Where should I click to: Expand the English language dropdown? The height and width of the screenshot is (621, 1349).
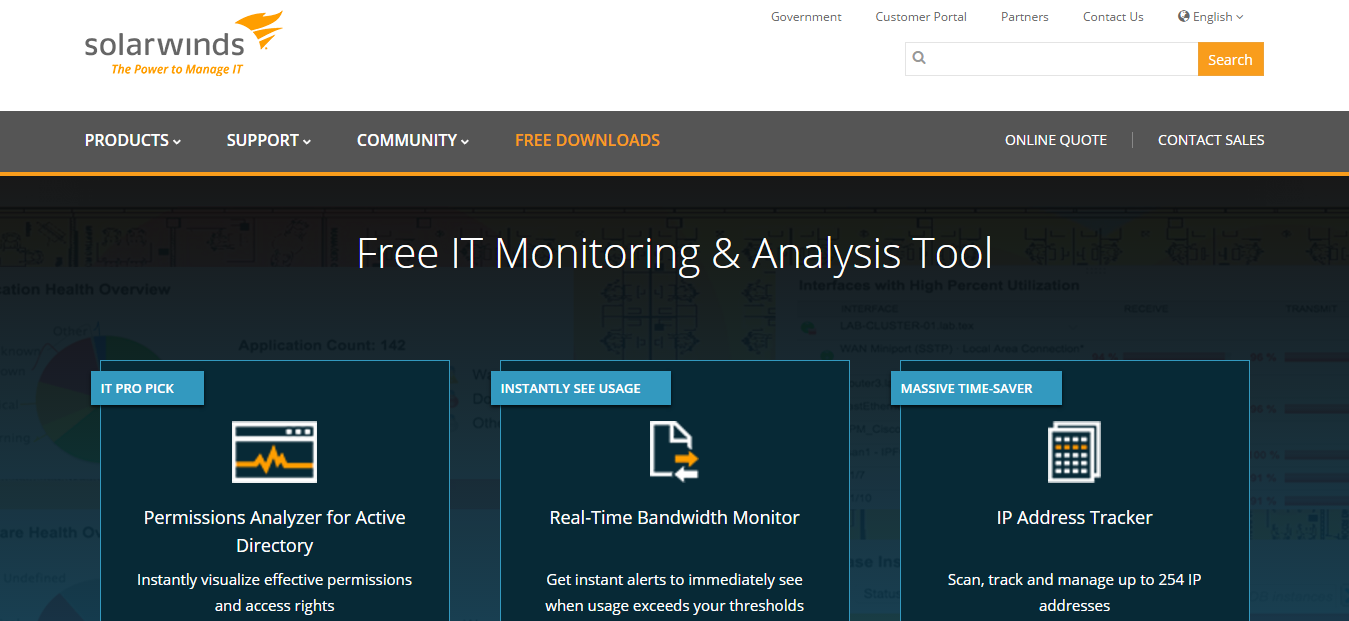(1211, 16)
